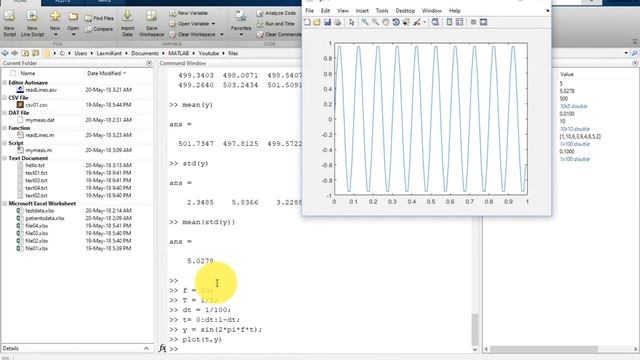Click the Show Plot Tools icon
The image size is (640, 360).
[x=483, y=22]
